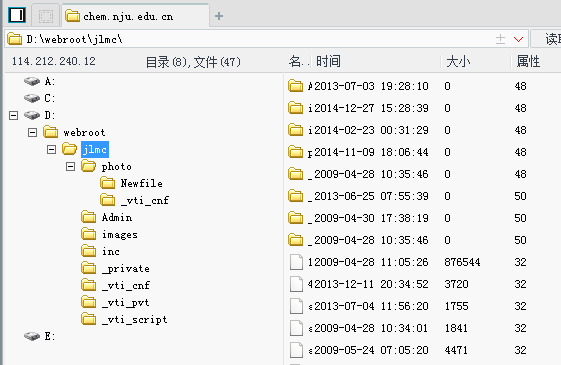
Task: Open a new tab with plus button
Action: point(219,16)
